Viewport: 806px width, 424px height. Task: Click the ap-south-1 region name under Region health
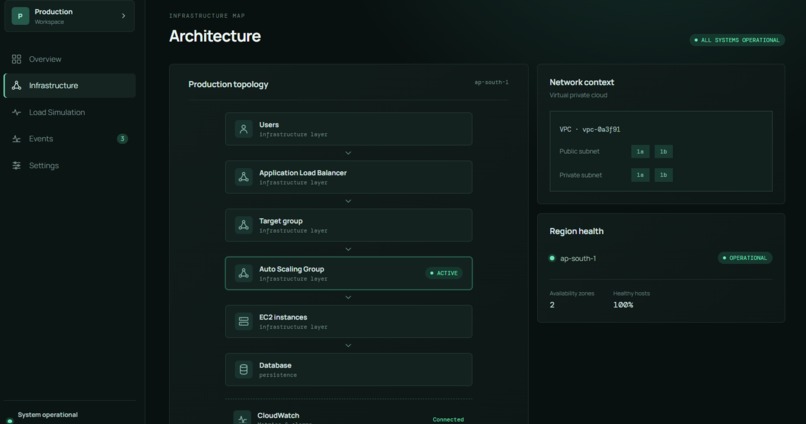(x=578, y=259)
